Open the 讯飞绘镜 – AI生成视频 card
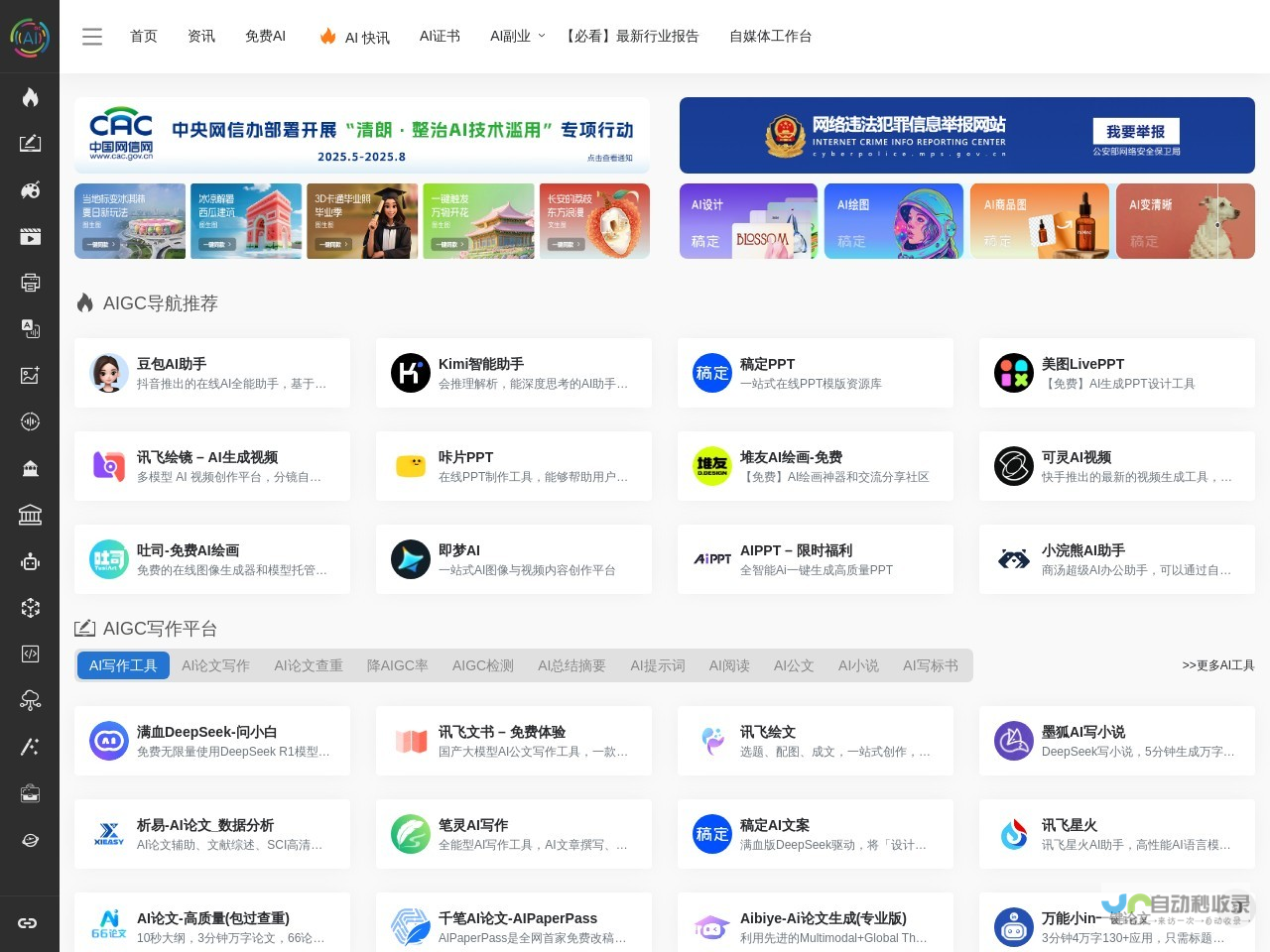The image size is (1270, 952). [212, 466]
